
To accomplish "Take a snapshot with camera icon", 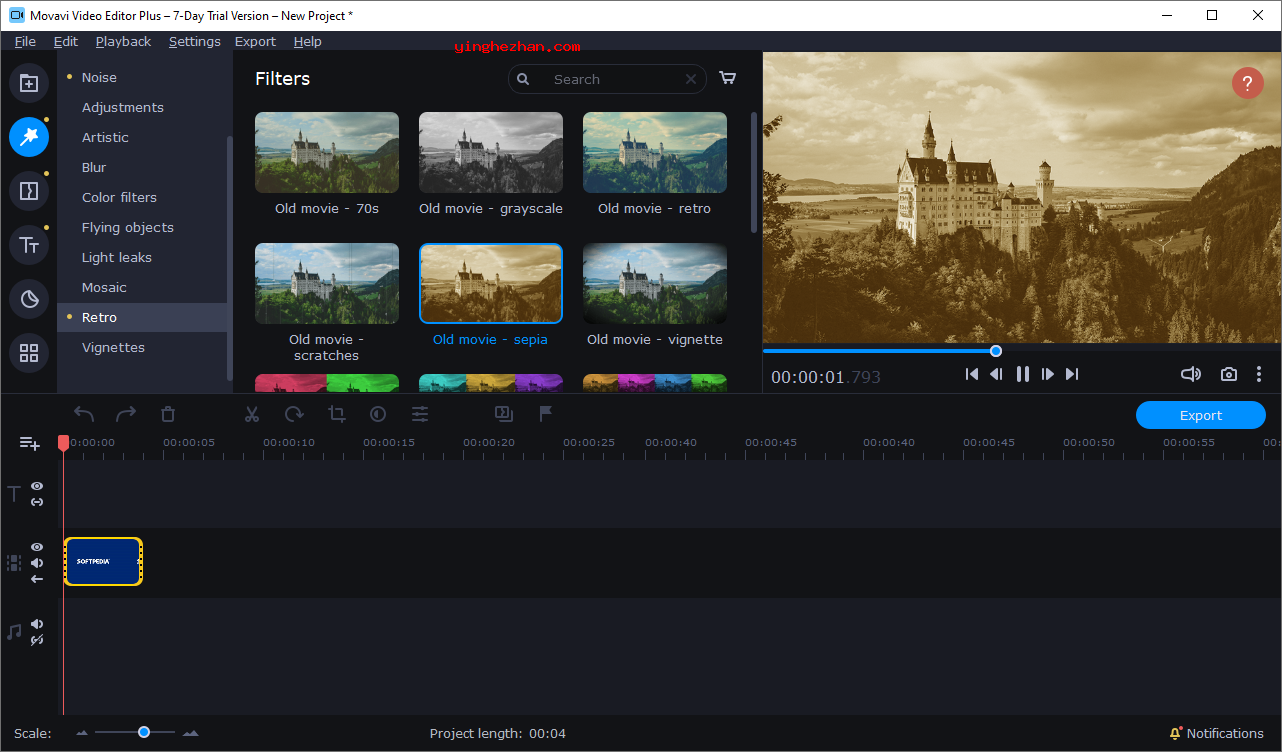I will (1229, 374).
